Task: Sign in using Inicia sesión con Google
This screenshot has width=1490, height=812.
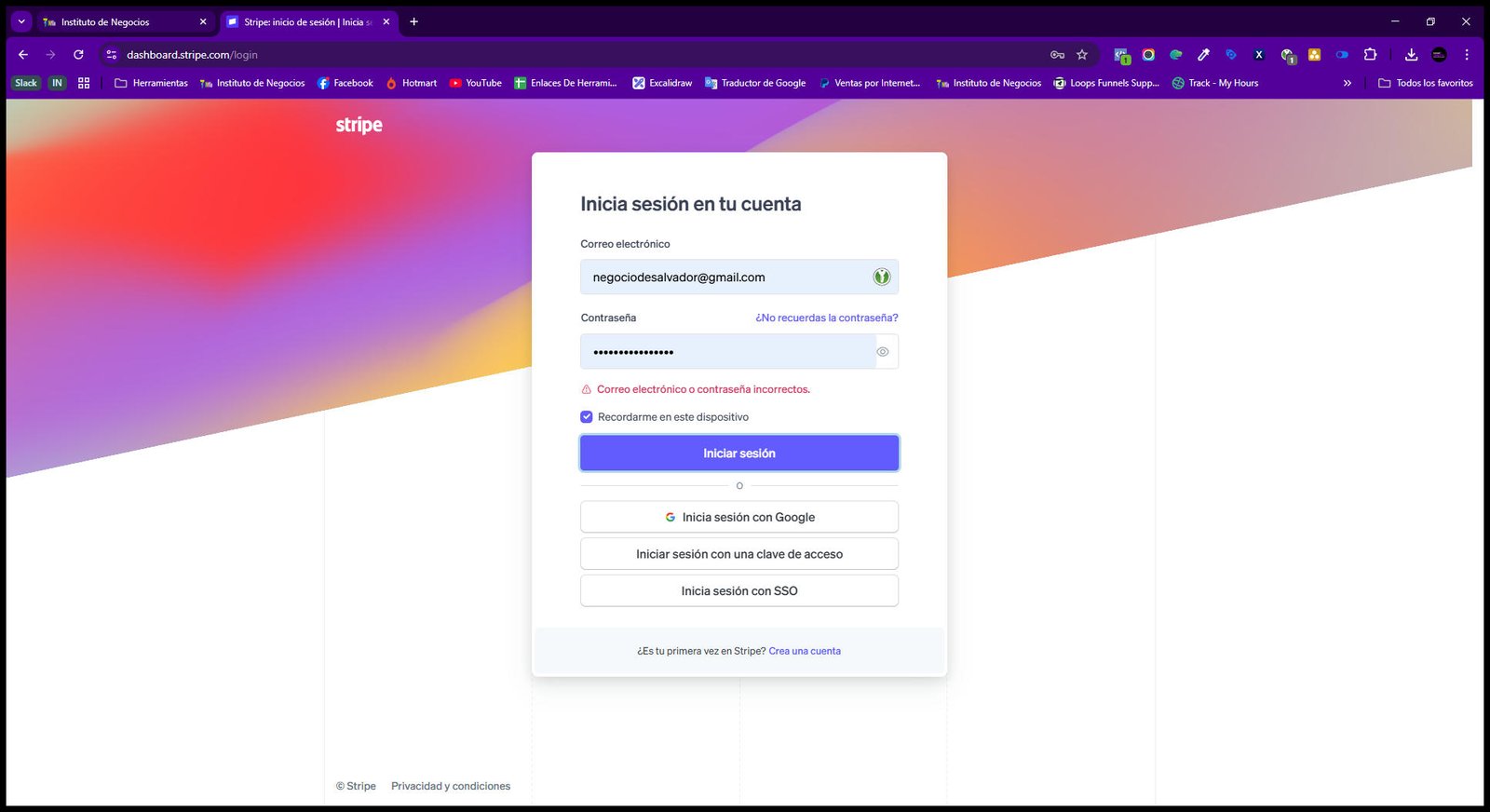Action: click(x=739, y=517)
